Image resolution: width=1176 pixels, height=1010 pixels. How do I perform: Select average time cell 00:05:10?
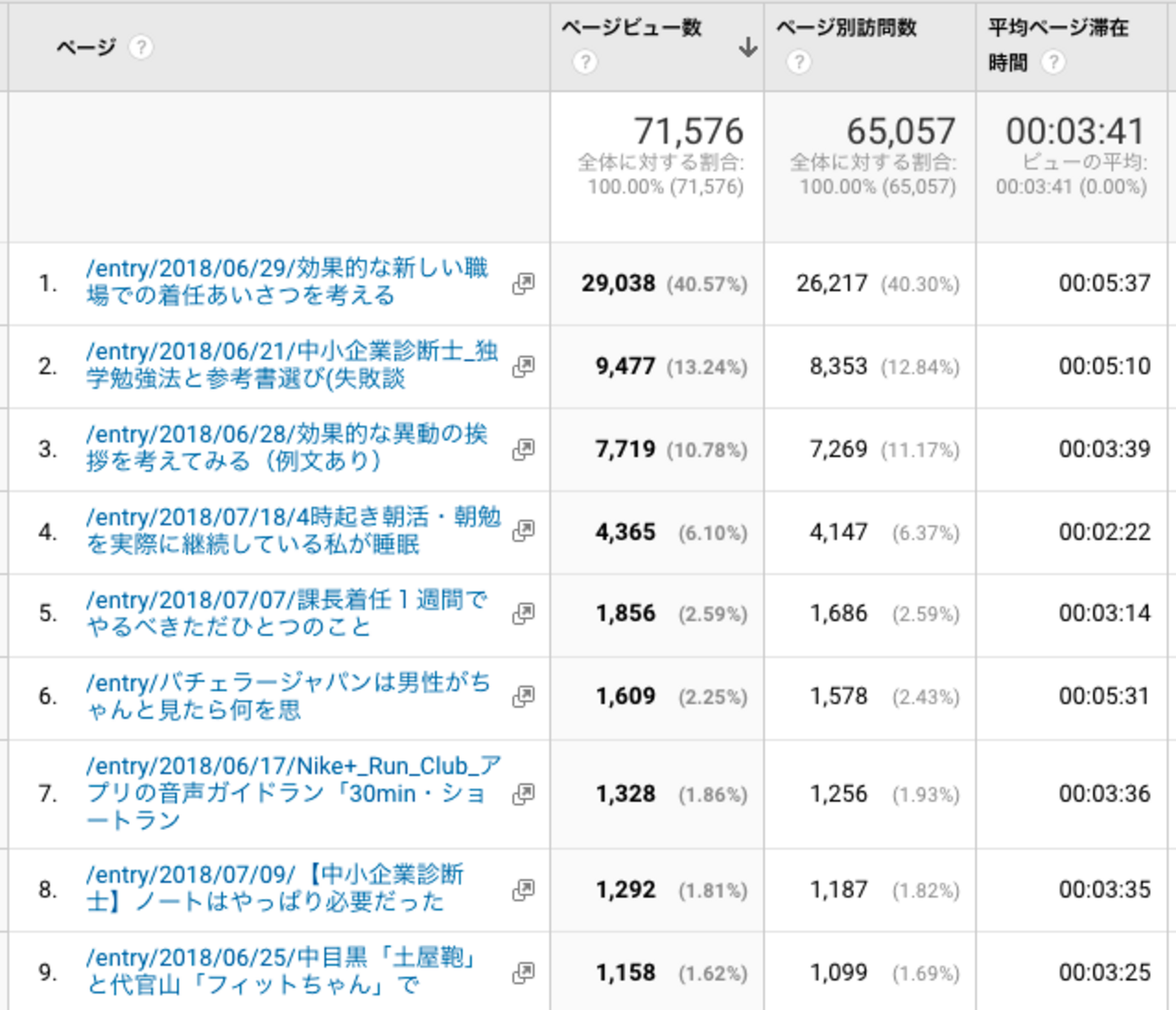(1105, 366)
